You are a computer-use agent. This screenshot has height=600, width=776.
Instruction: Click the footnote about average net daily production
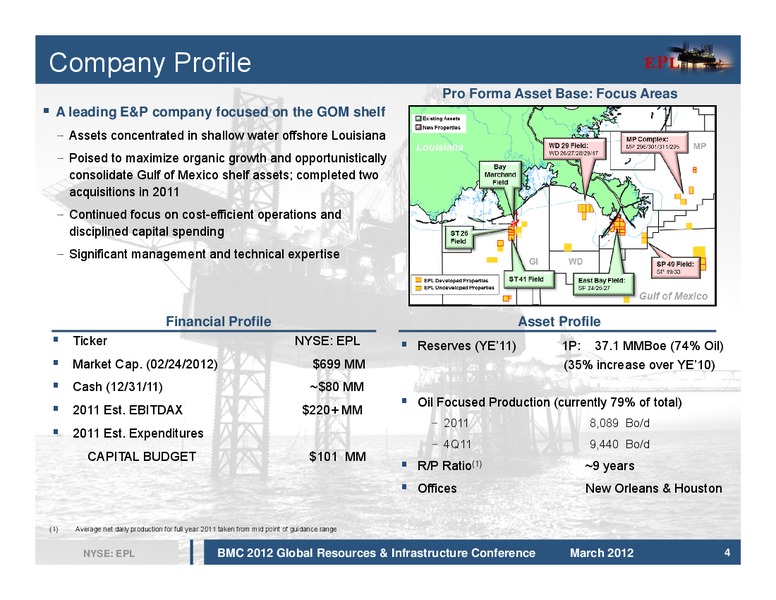(x=205, y=529)
